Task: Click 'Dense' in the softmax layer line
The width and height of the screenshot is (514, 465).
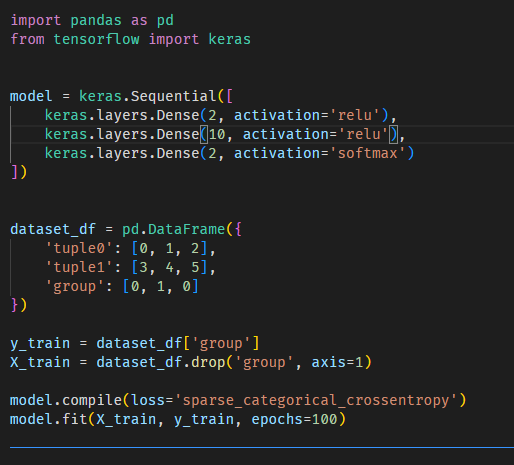Action: coord(178,153)
